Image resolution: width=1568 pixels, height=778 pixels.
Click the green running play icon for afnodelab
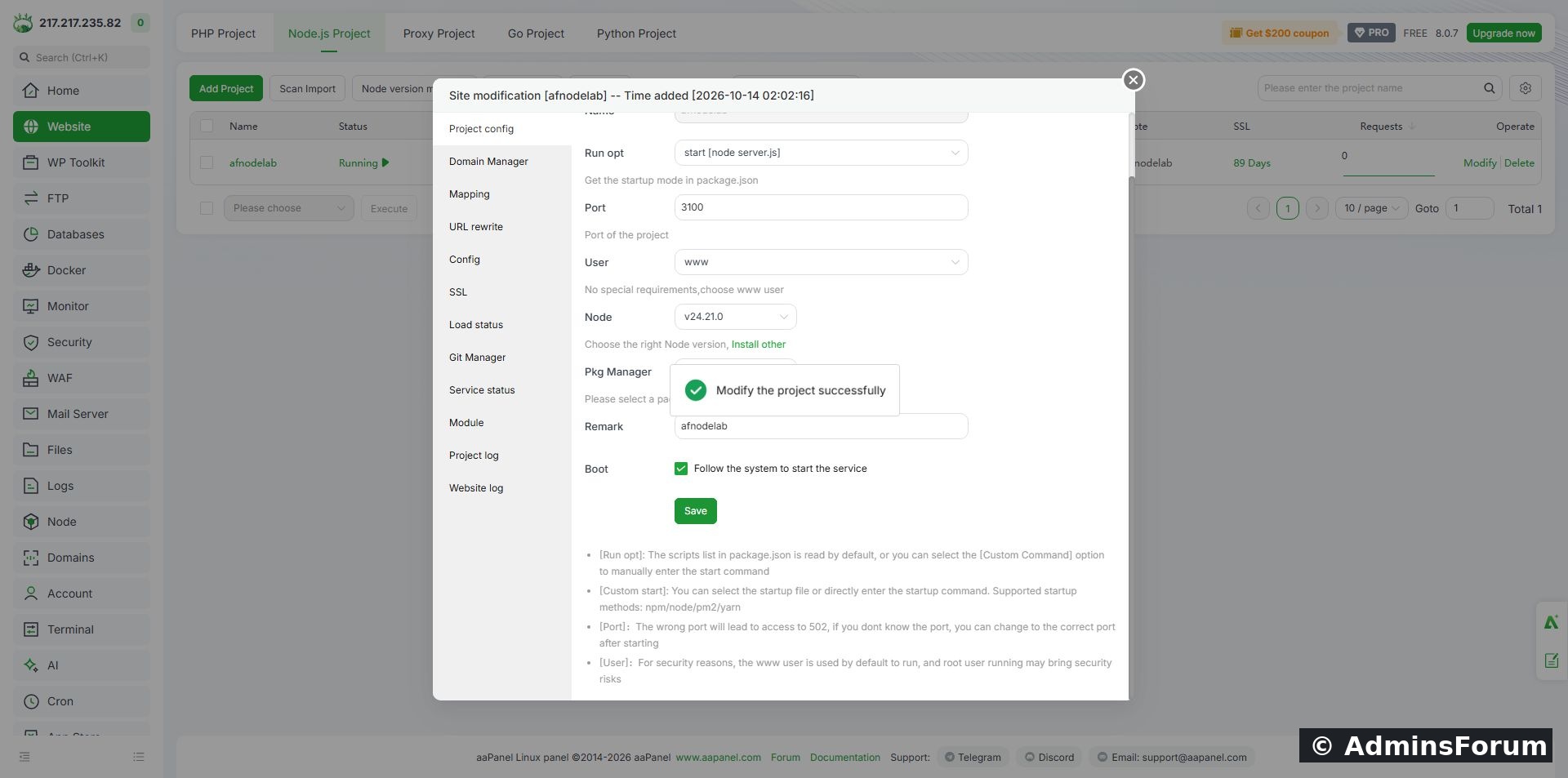pos(385,162)
